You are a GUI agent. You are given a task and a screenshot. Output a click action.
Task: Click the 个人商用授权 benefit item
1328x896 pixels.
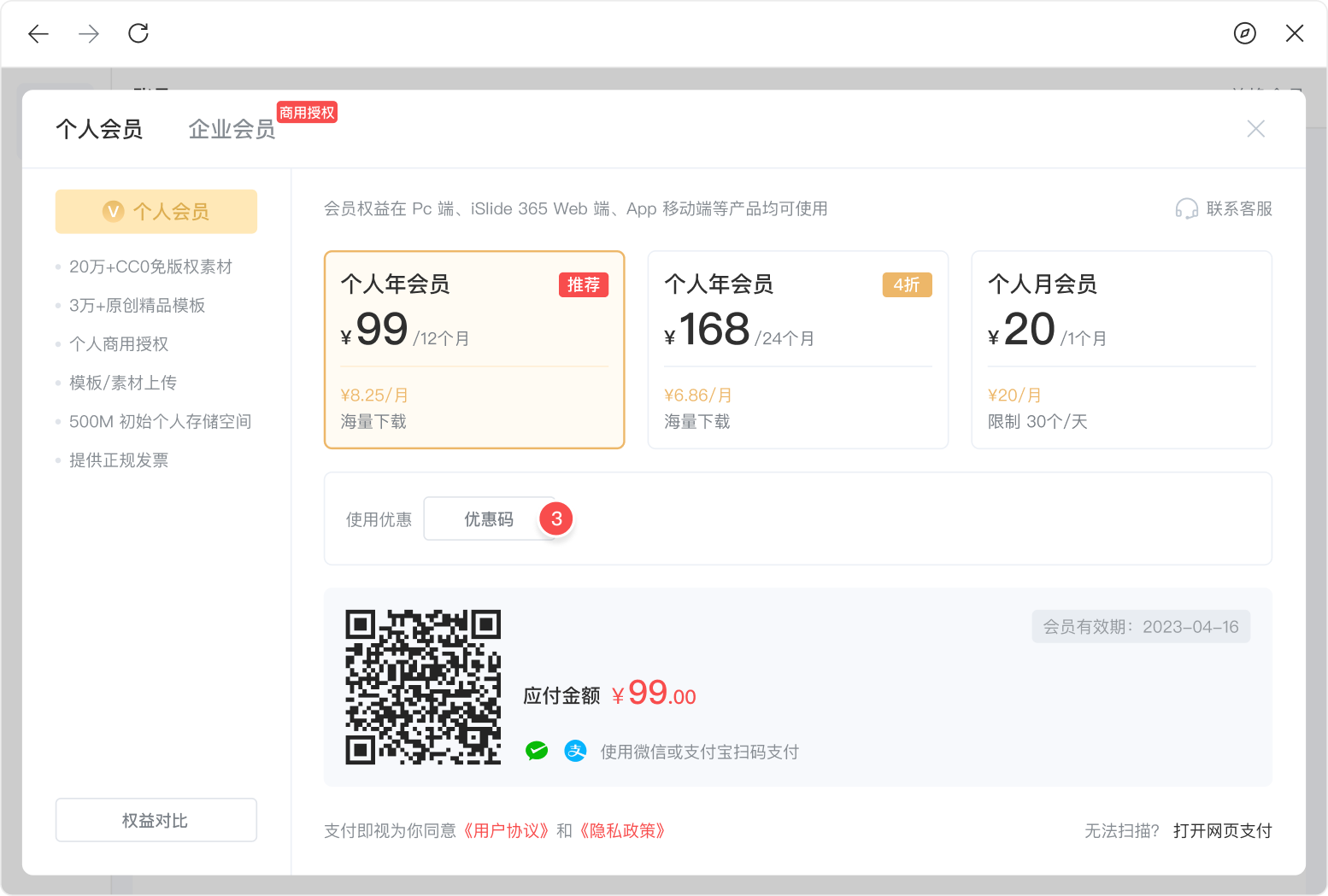(119, 343)
